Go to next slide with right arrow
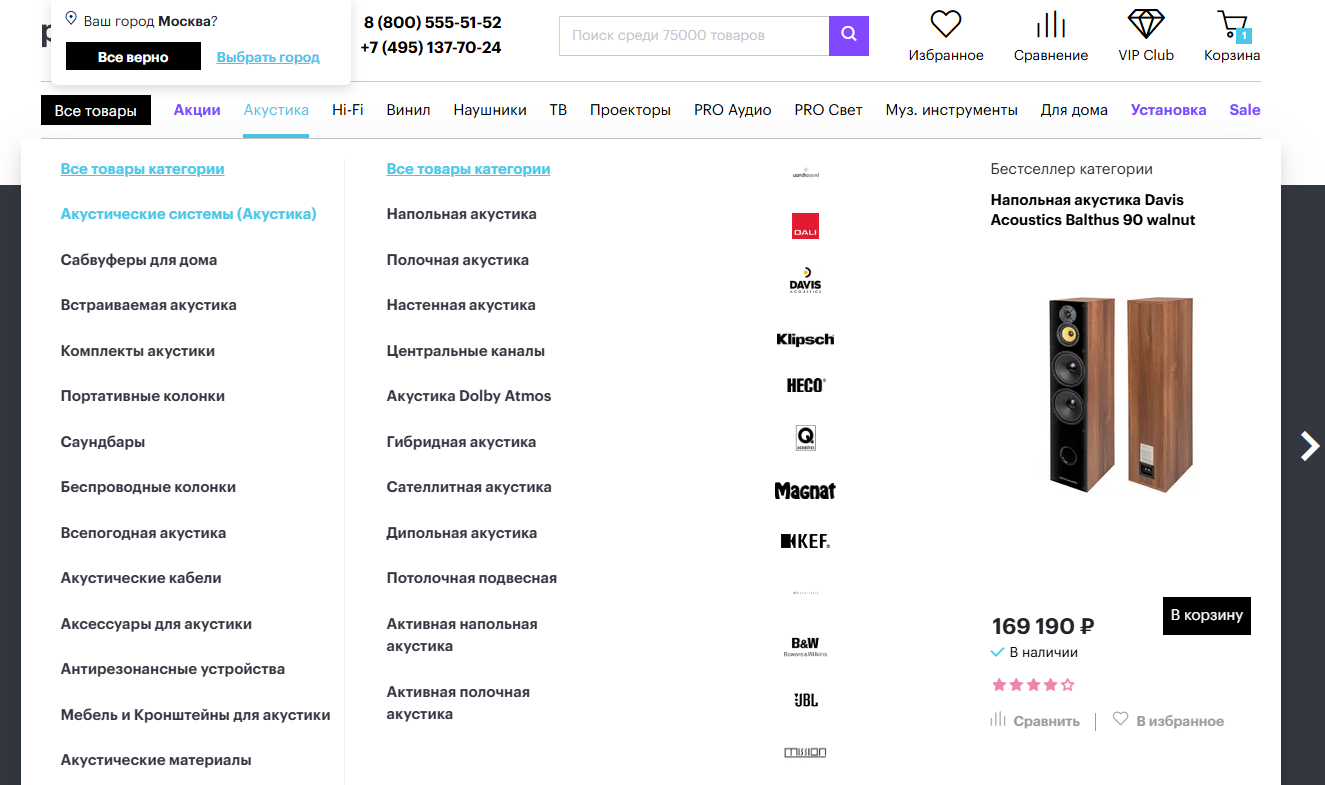 click(1309, 445)
